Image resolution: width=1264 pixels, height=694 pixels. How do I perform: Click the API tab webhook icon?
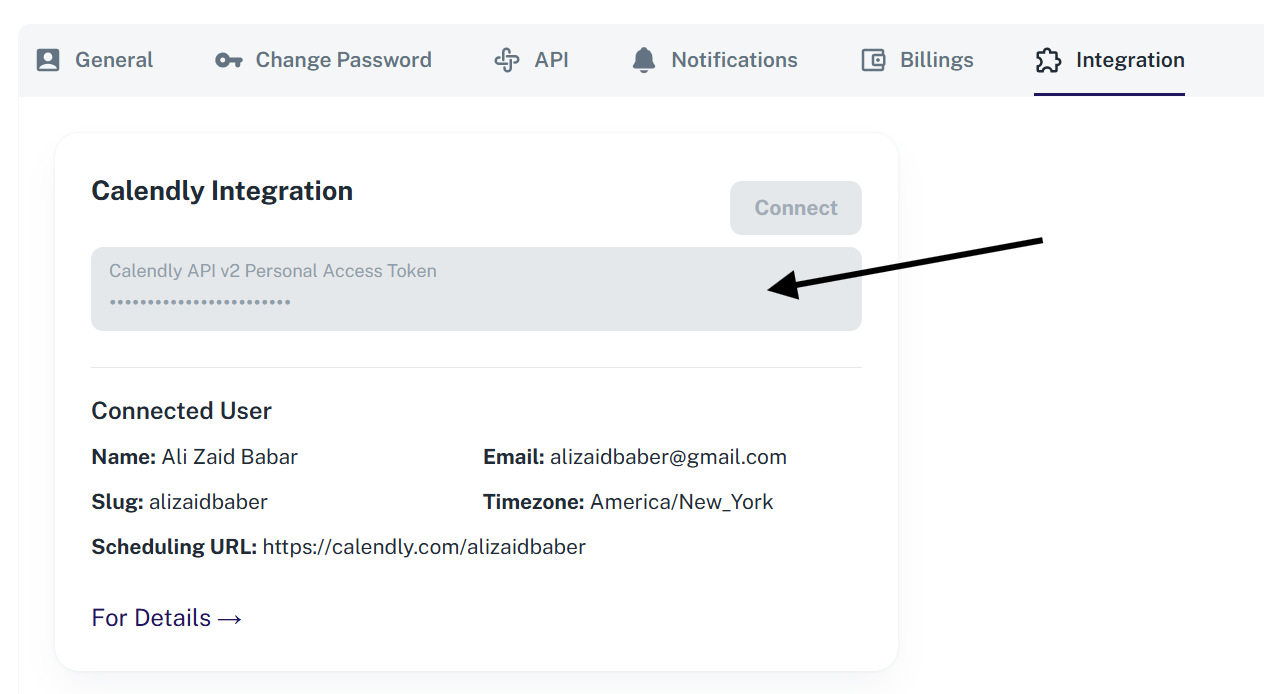click(507, 60)
